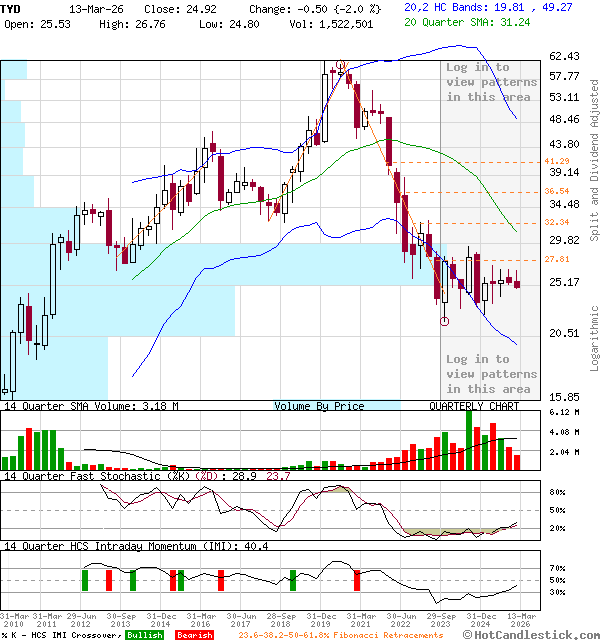Screen dimensions: 600x640
Task: Click the last red IMI crossover bar
Action: click(357, 580)
